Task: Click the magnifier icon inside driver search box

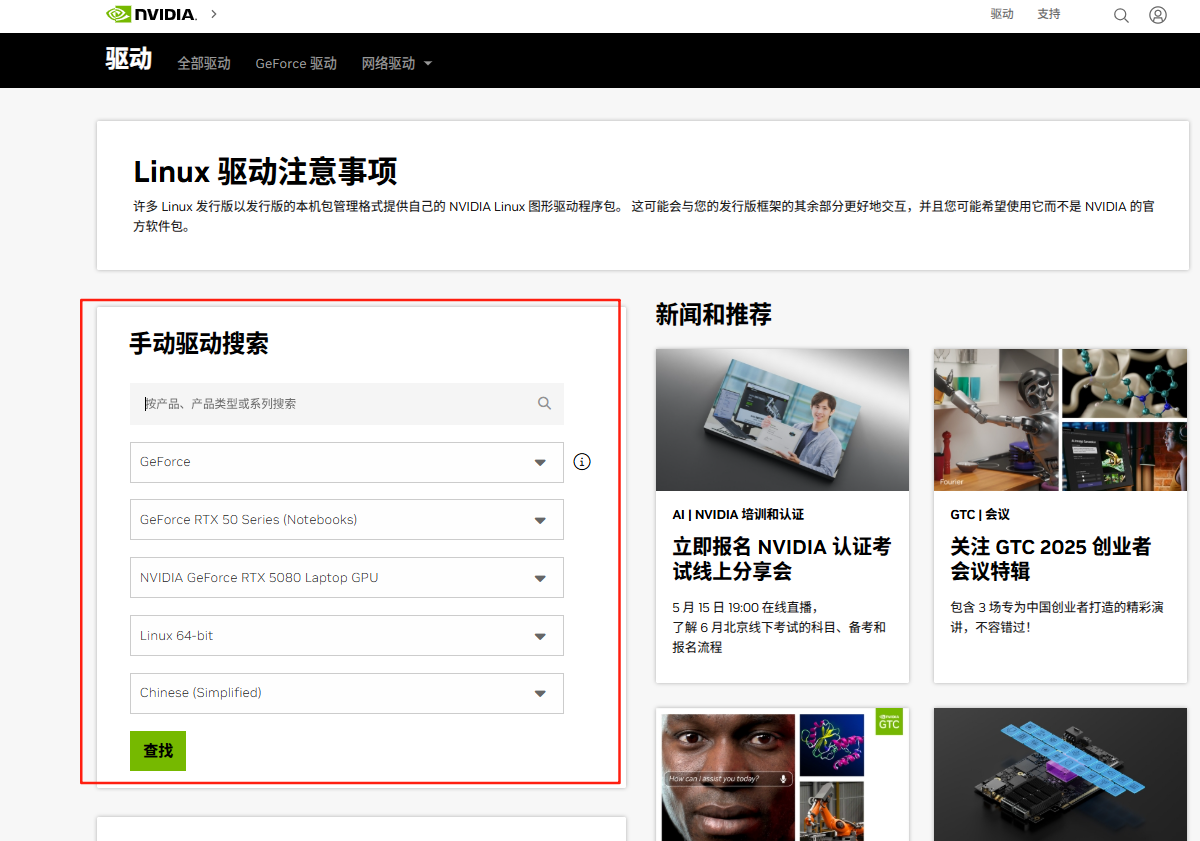Action: click(x=544, y=403)
